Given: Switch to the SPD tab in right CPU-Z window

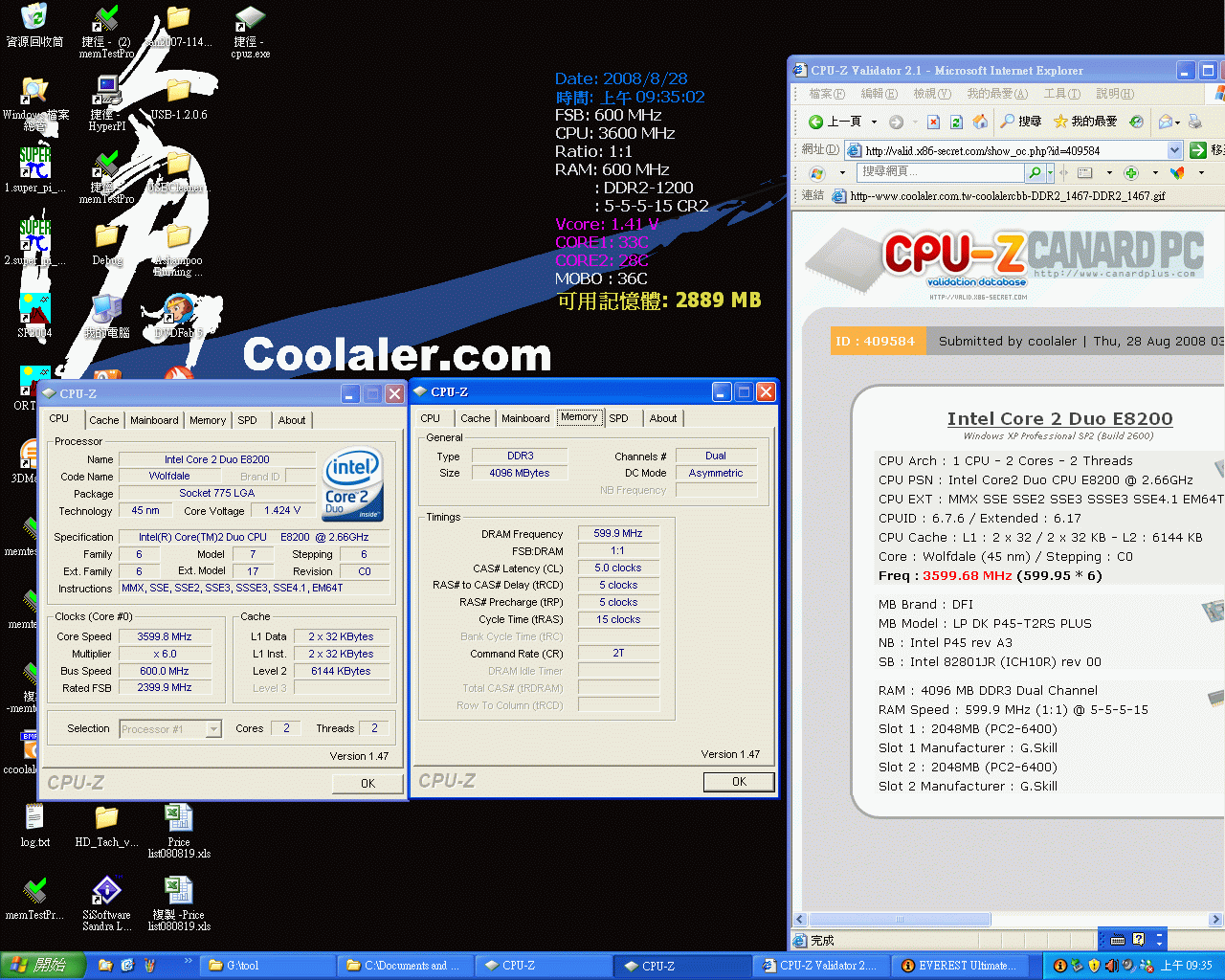Looking at the screenshot, I should pyautogui.click(x=619, y=418).
